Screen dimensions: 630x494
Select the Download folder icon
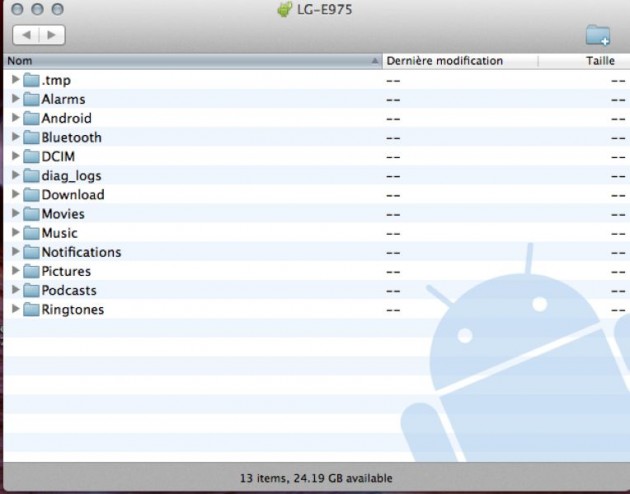pyautogui.click(x=31, y=195)
